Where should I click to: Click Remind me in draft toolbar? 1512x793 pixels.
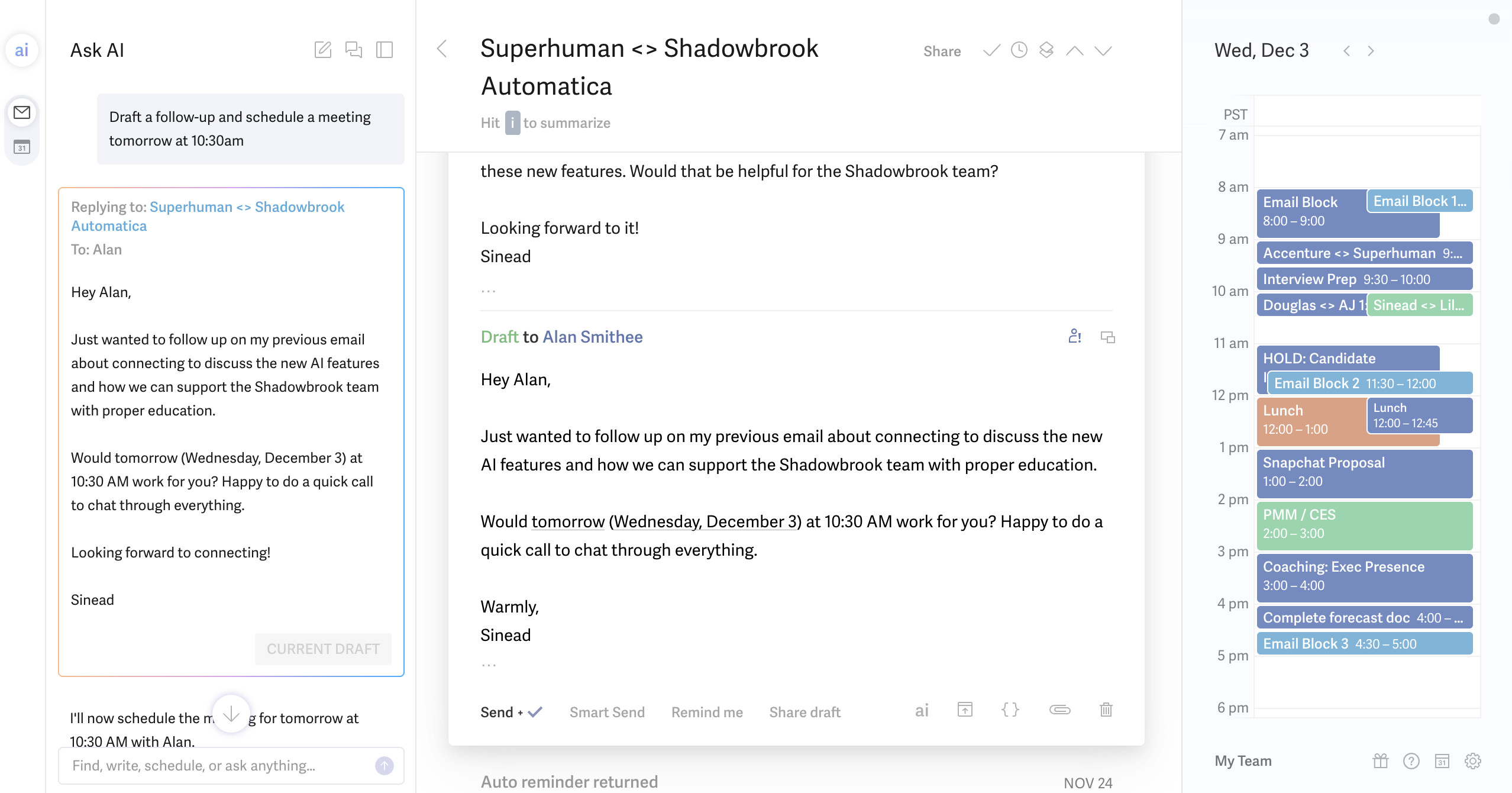pos(707,712)
